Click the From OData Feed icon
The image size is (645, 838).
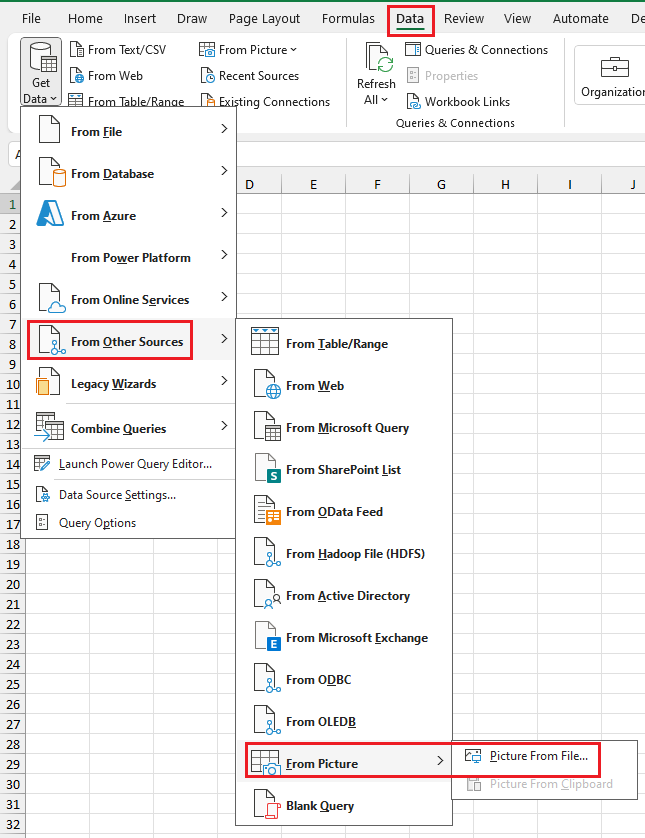coord(267,510)
